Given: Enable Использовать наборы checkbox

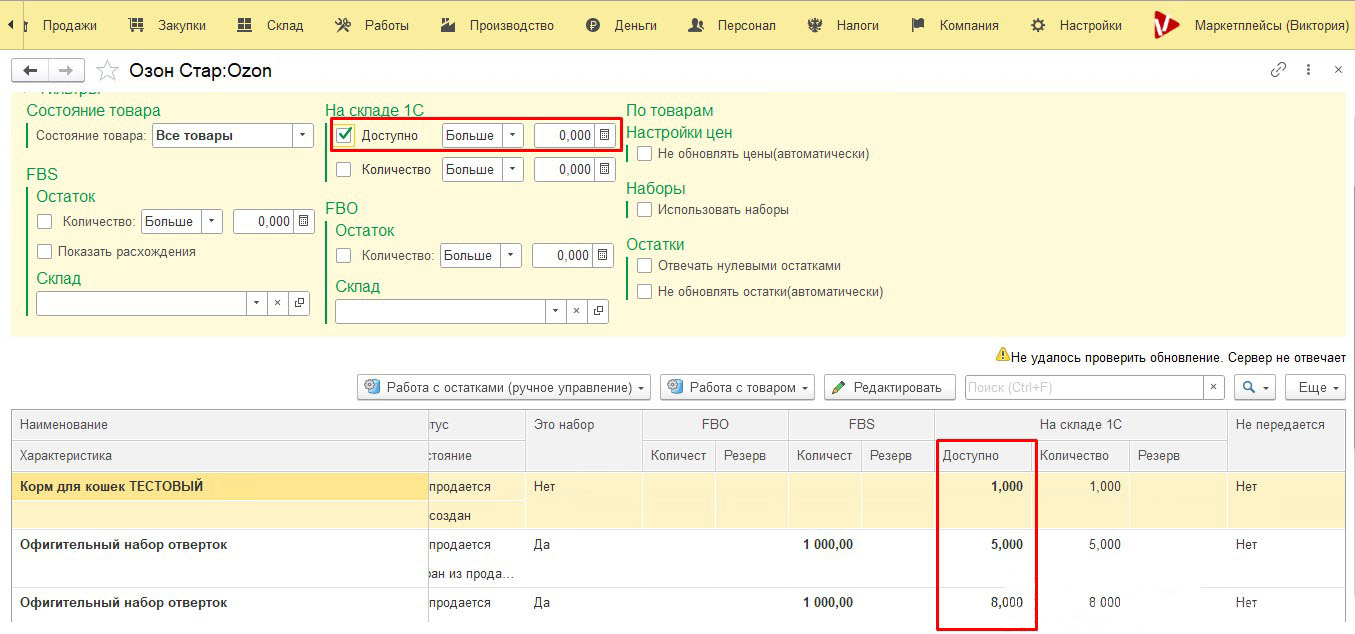Looking at the screenshot, I should click(645, 209).
